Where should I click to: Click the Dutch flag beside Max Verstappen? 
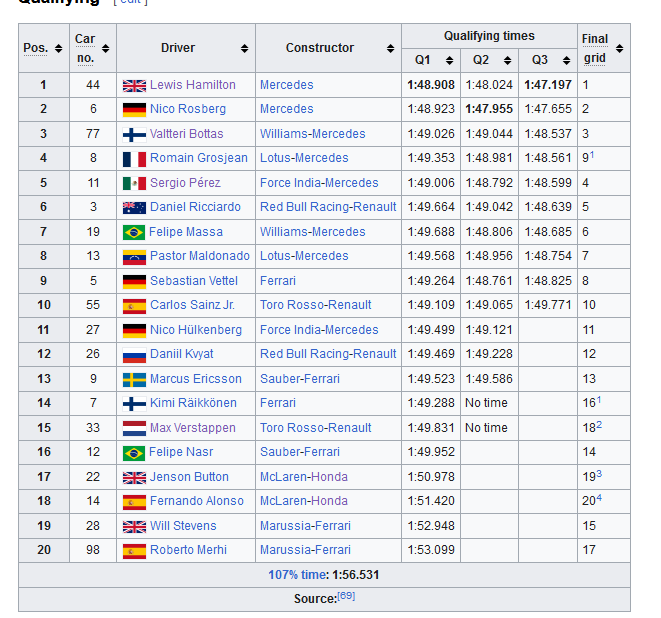134,428
